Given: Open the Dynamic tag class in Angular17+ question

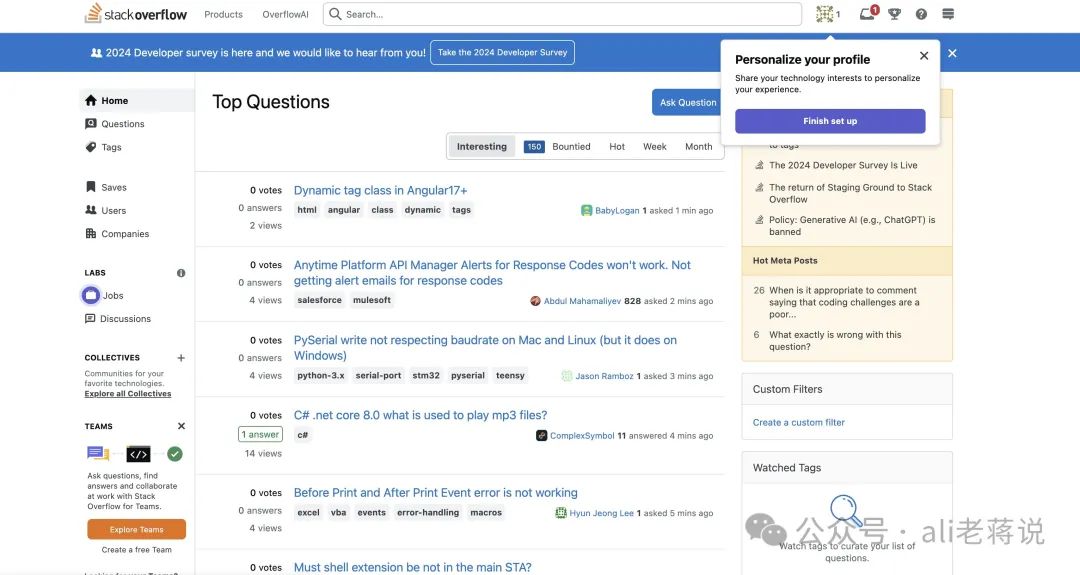Looking at the screenshot, I should 380,190.
